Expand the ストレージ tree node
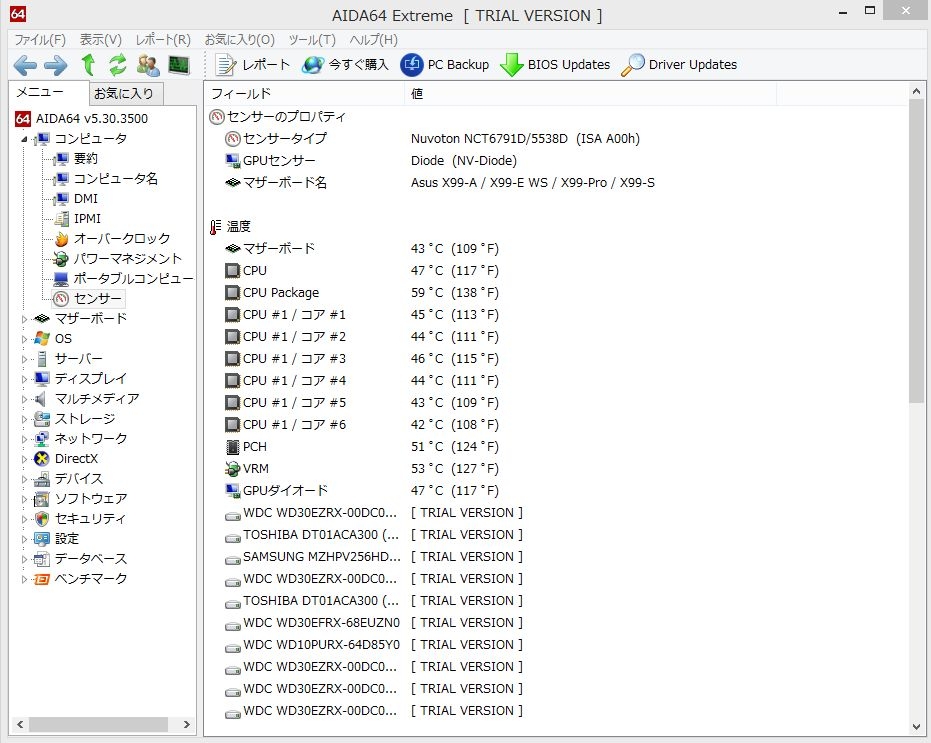This screenshot has width=931, height=743. pos(24,419)
